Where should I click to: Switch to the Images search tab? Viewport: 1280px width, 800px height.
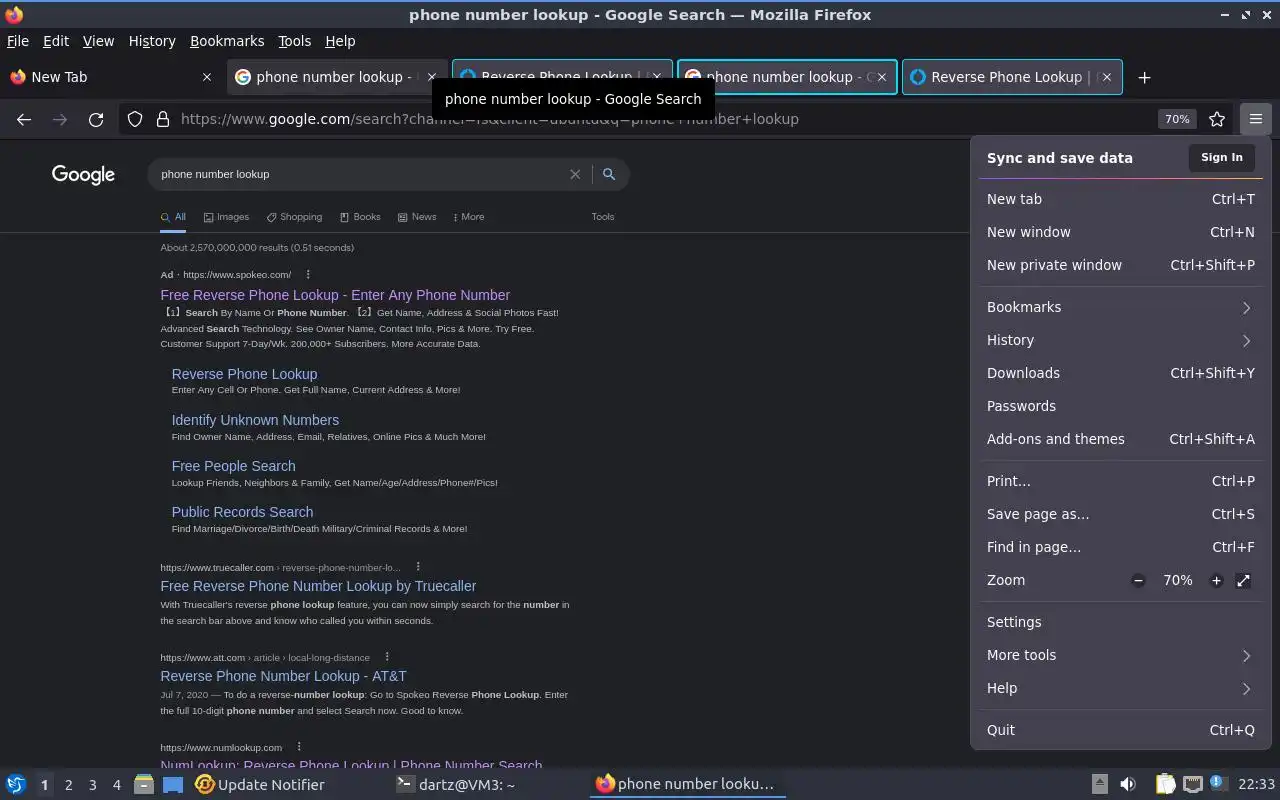(x=226, y=217)
